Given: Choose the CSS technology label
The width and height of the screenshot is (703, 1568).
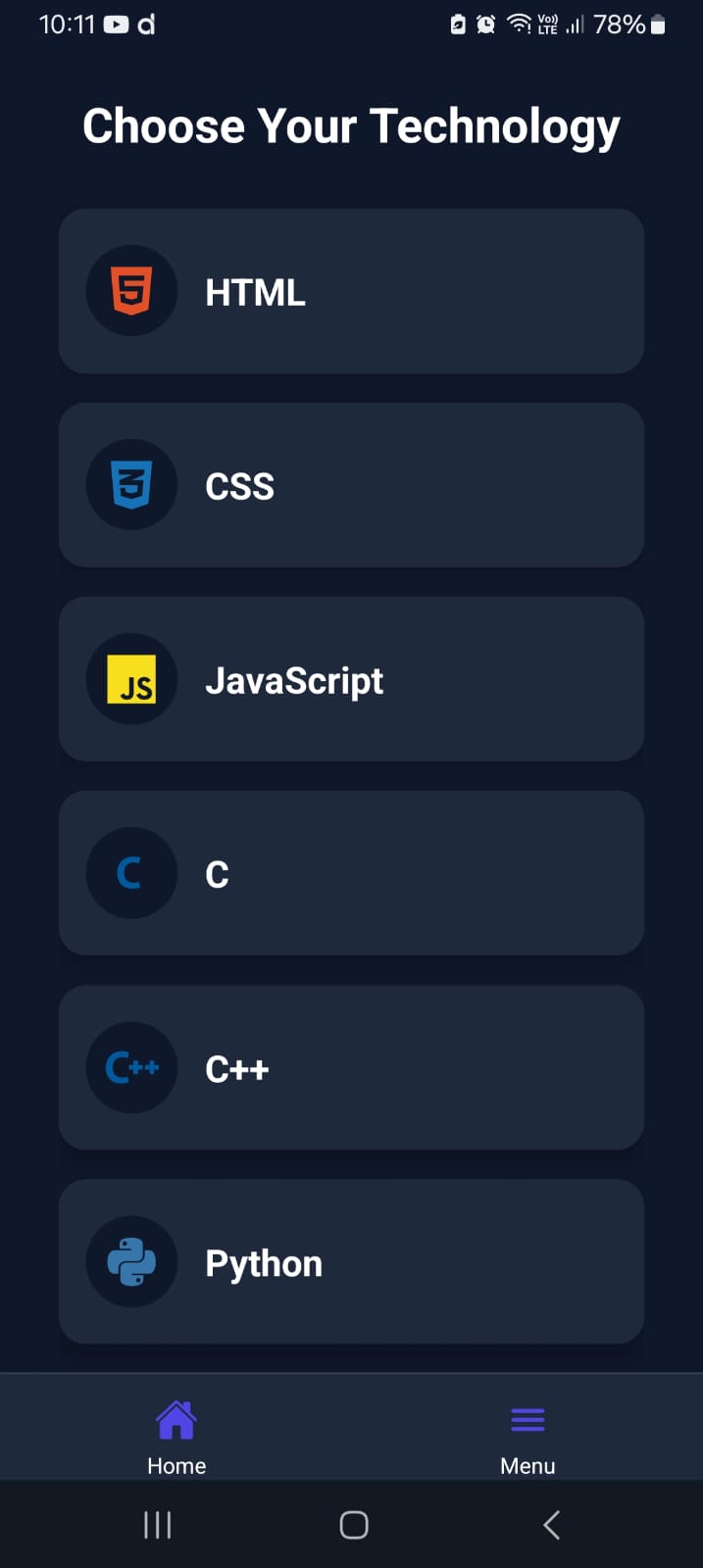Looking at the screenshot, I should [239, 486].
